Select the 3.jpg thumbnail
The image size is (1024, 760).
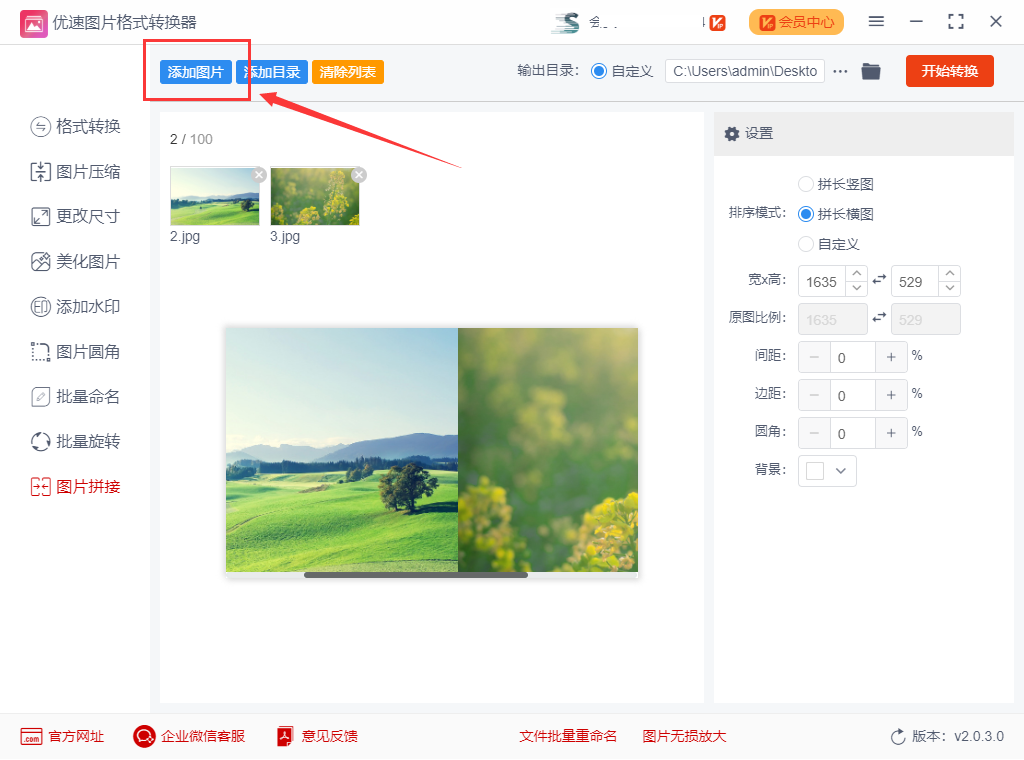pos(315,197)
